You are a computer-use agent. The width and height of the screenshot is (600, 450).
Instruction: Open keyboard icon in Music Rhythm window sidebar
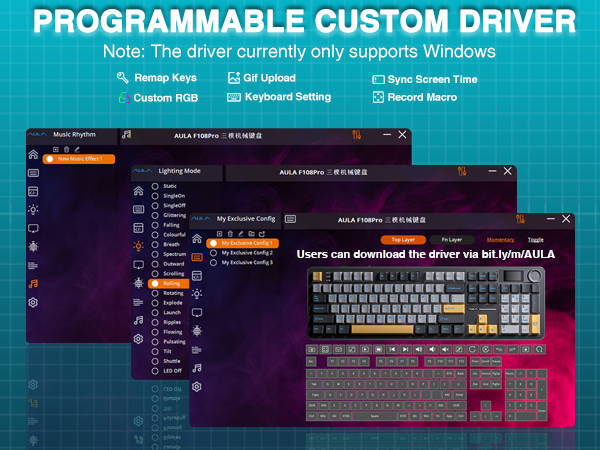tap(33, 173)
